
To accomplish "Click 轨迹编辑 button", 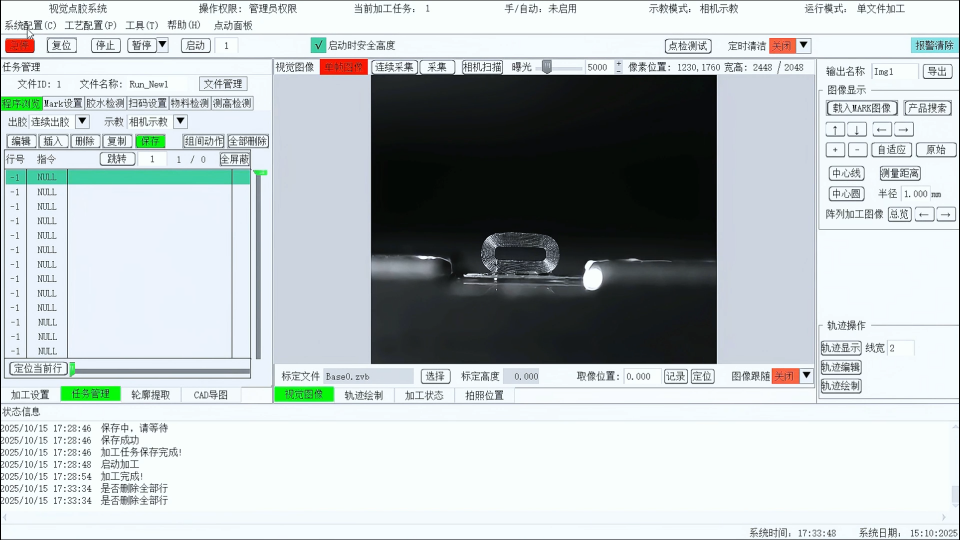I will pos(841,367).
